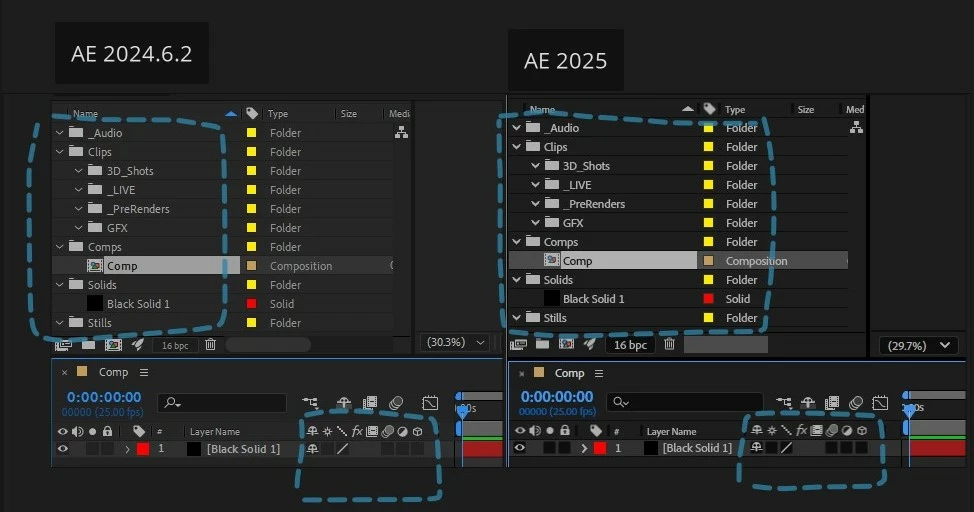
Task: Expand Black Solid 1 layer properties in AE 2025
Action: (584, 447)
